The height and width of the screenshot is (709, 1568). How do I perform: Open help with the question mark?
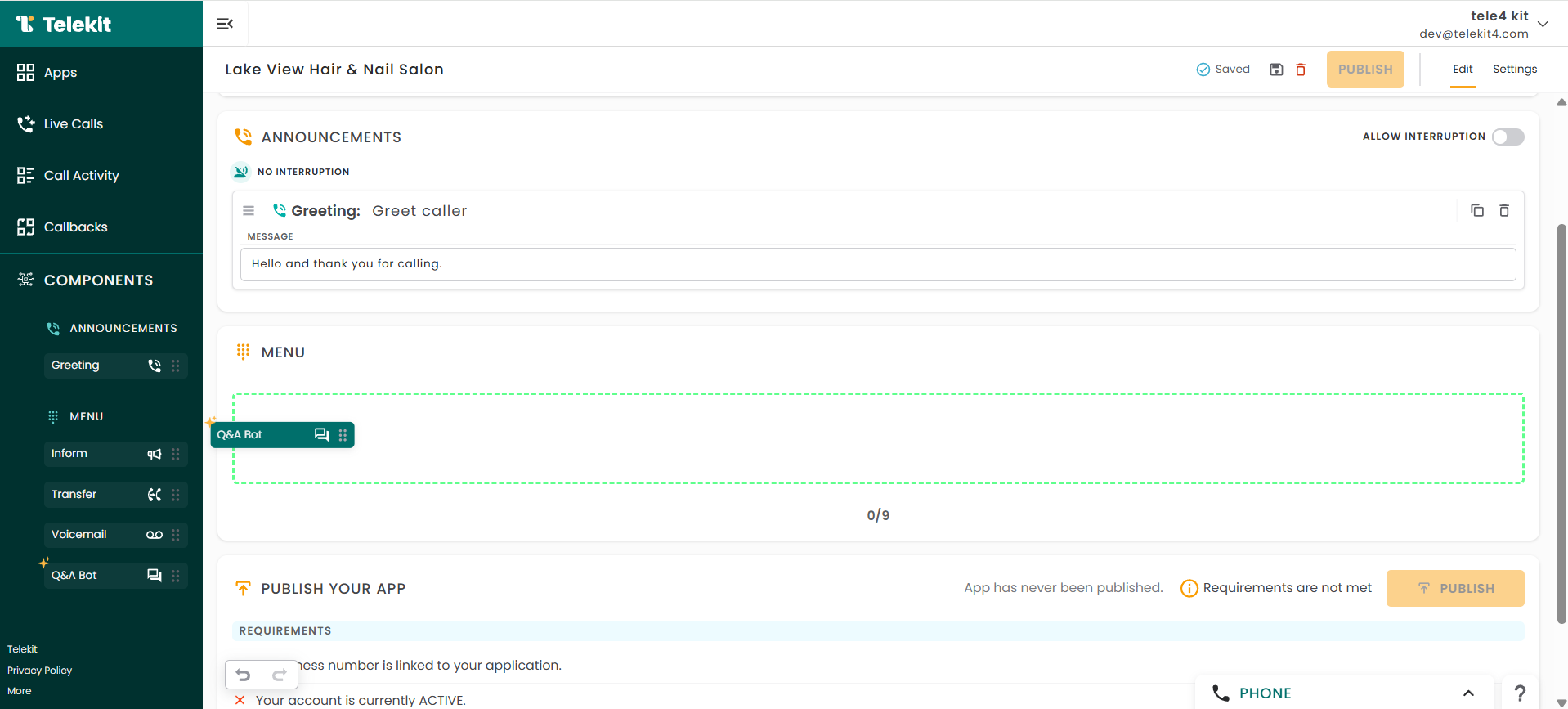(1520, 693)
